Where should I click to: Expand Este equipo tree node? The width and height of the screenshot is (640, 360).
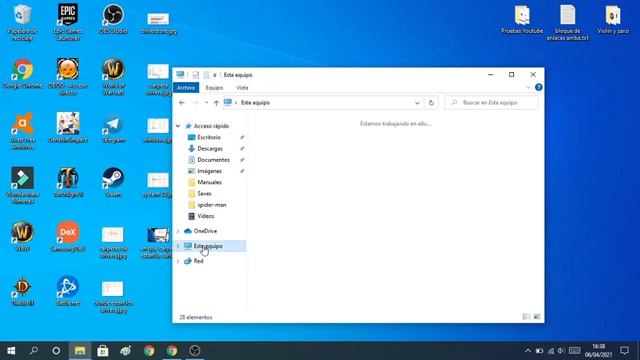[x=178, y=246]
